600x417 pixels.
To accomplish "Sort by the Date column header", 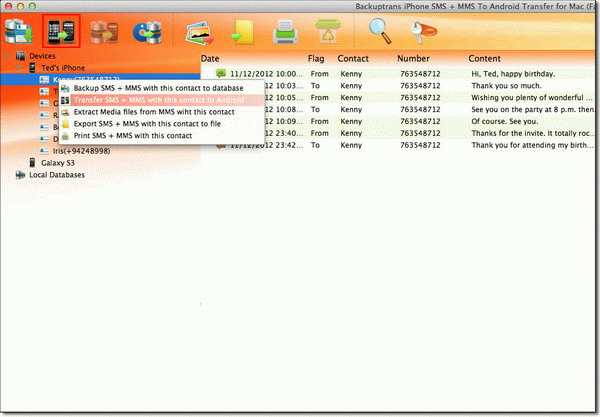I will point(210,59).
